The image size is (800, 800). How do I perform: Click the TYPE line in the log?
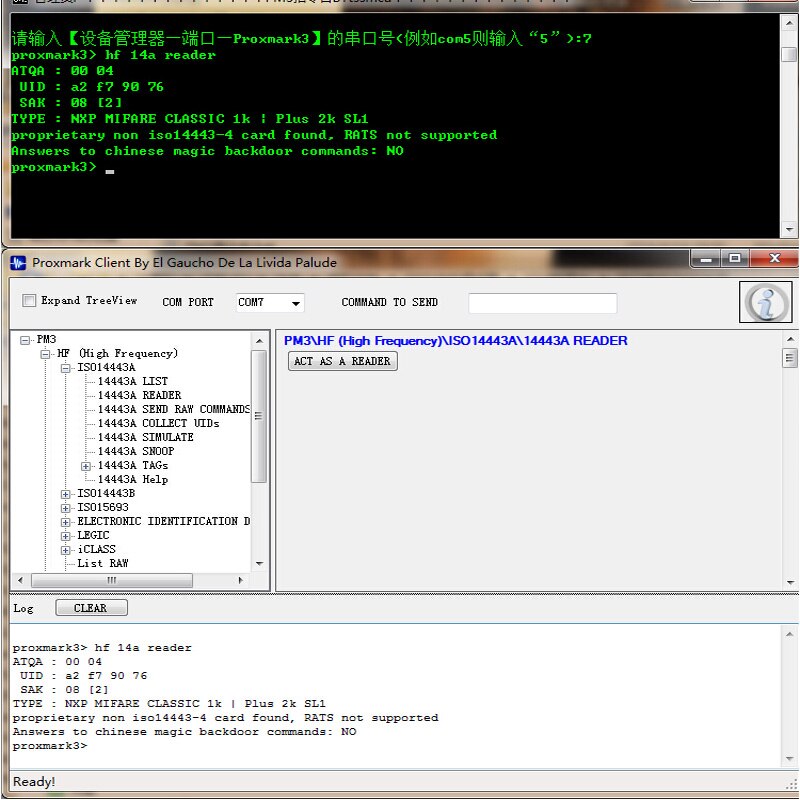(169, 704)
